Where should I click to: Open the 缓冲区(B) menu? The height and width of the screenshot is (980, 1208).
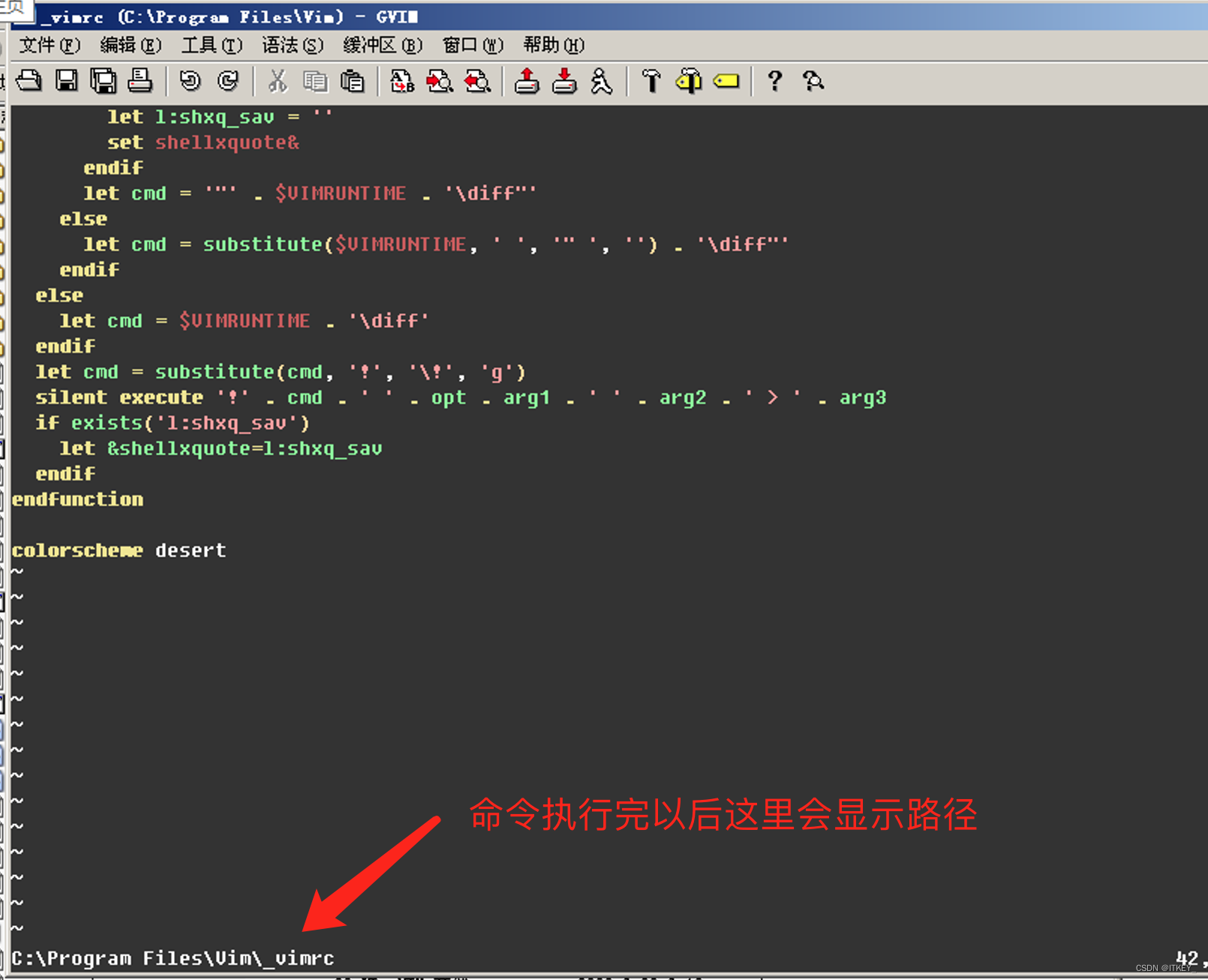383,45
